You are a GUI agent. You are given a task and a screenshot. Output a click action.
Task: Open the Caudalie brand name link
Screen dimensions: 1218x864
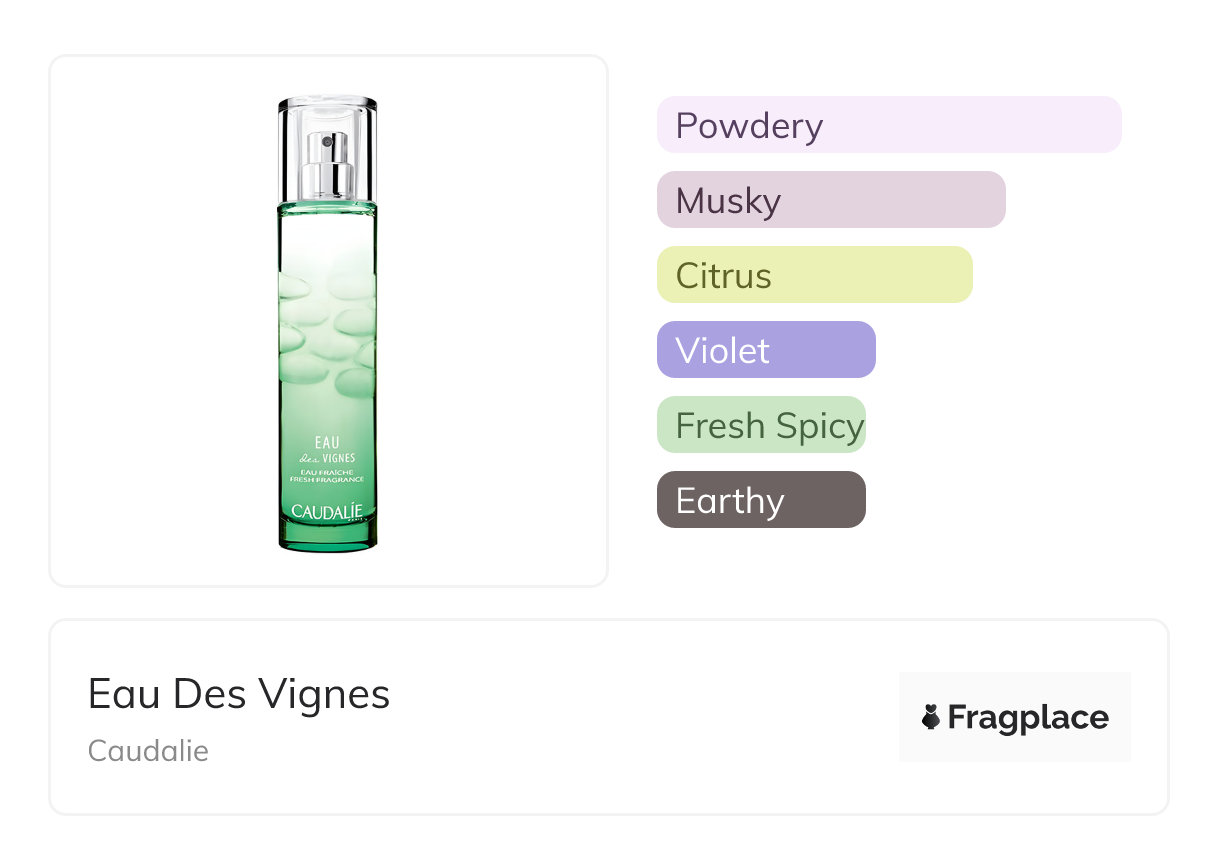click(148, 750)
